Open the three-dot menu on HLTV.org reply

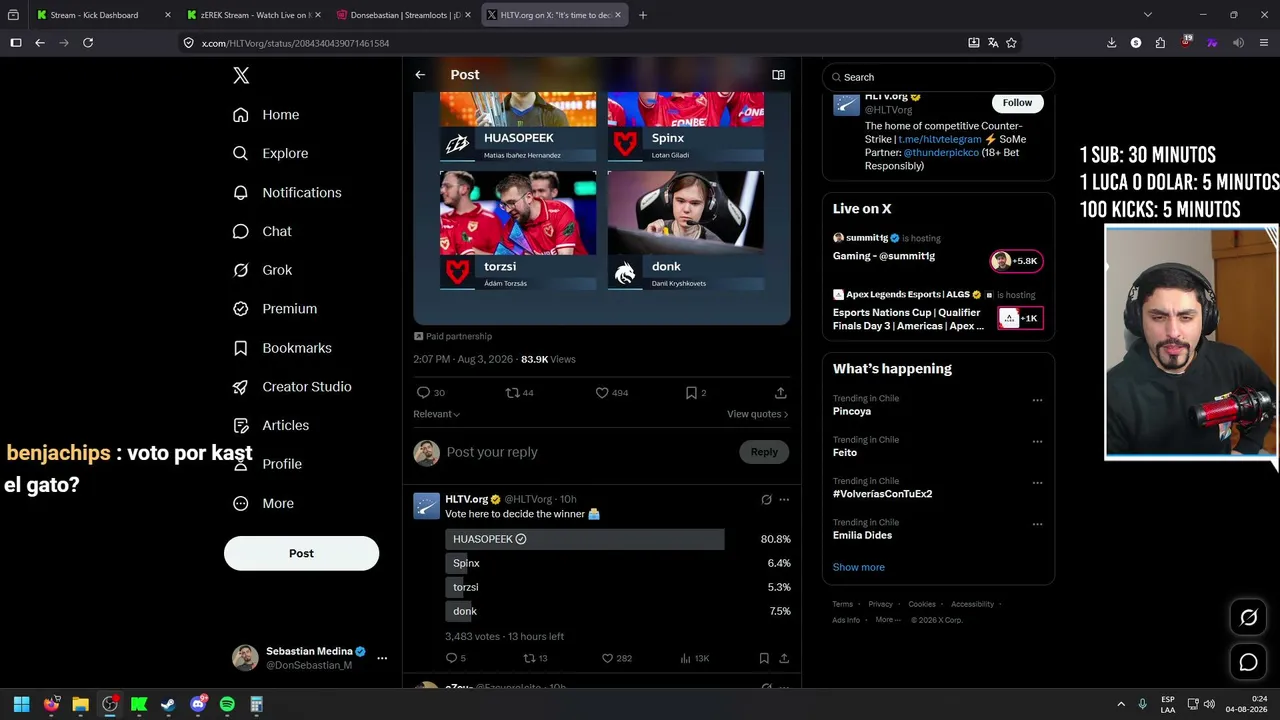point(784,499)
